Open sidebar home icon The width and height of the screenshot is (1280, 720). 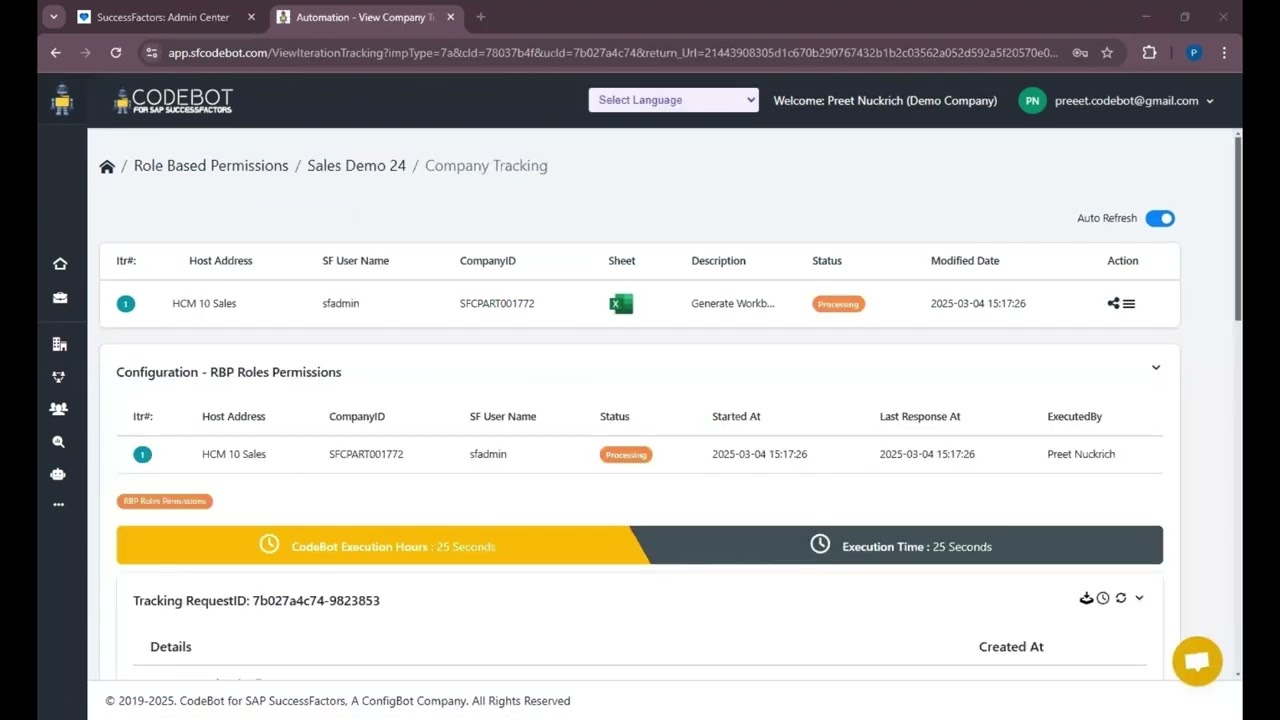click(60, 264)
